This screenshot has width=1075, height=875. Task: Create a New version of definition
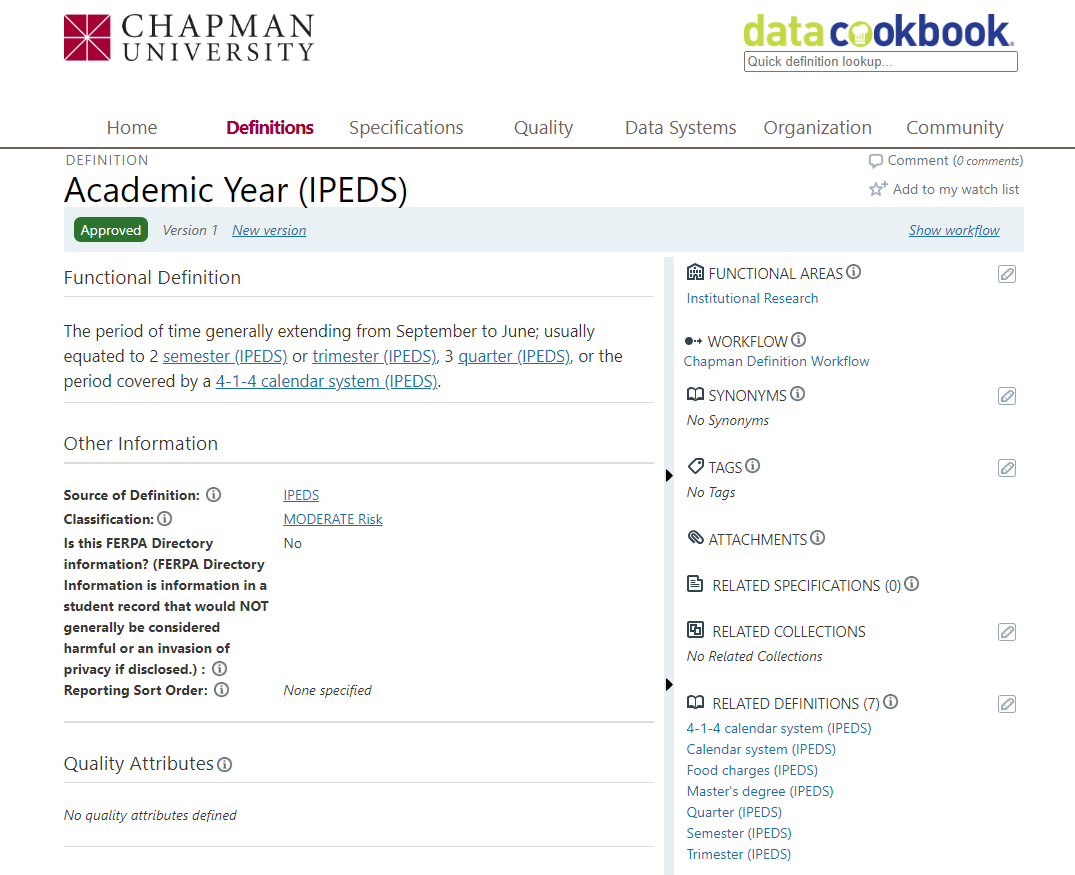(269, 230)
